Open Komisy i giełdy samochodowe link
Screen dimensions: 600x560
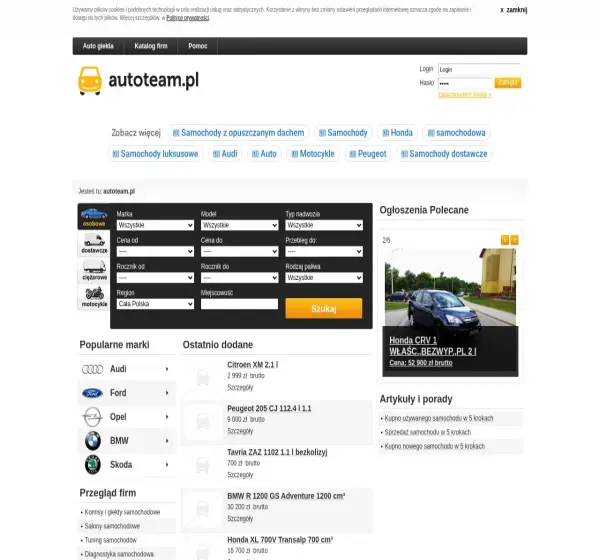pos(122,512)
